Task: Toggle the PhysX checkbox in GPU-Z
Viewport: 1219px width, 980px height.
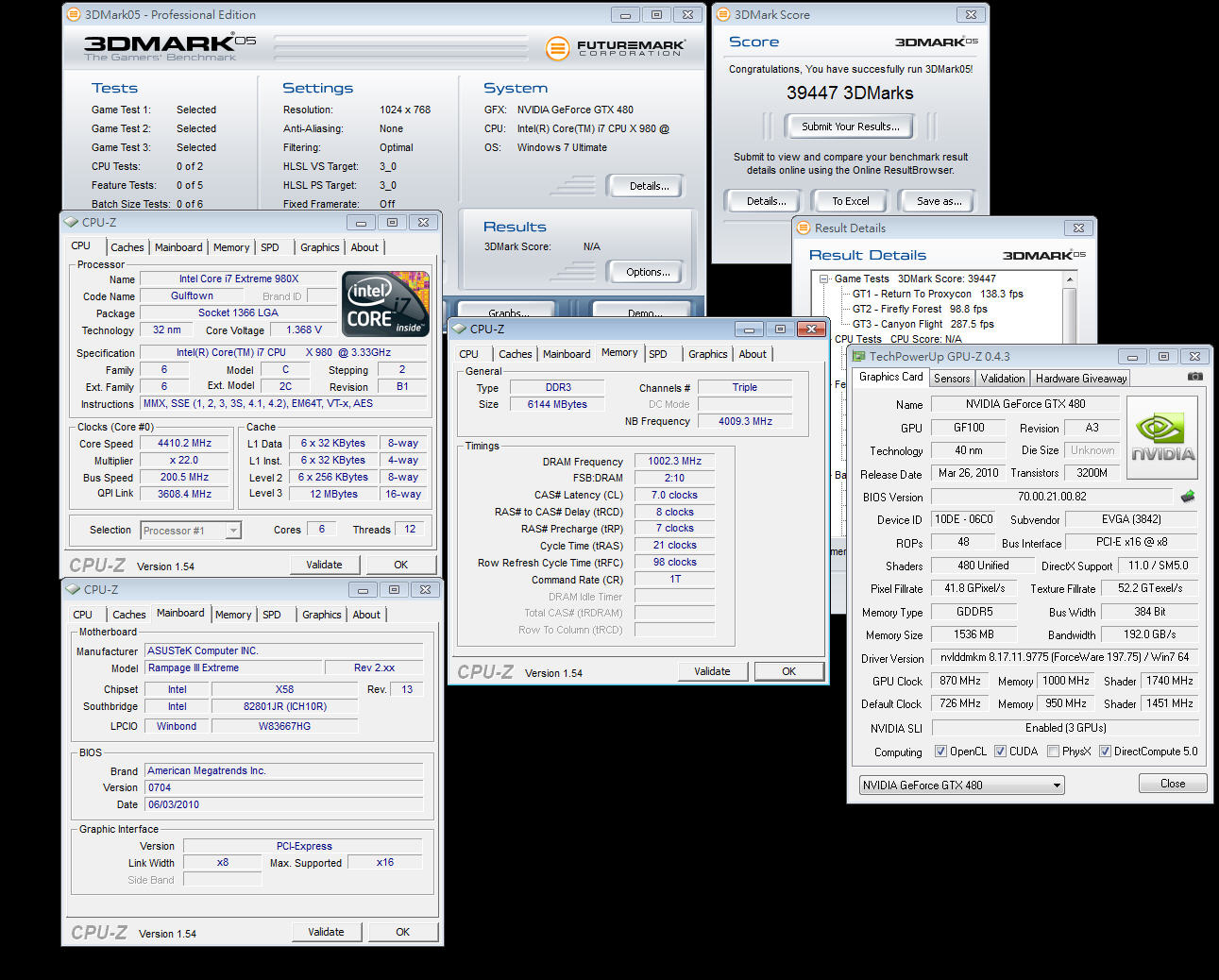Action: 1053,752
